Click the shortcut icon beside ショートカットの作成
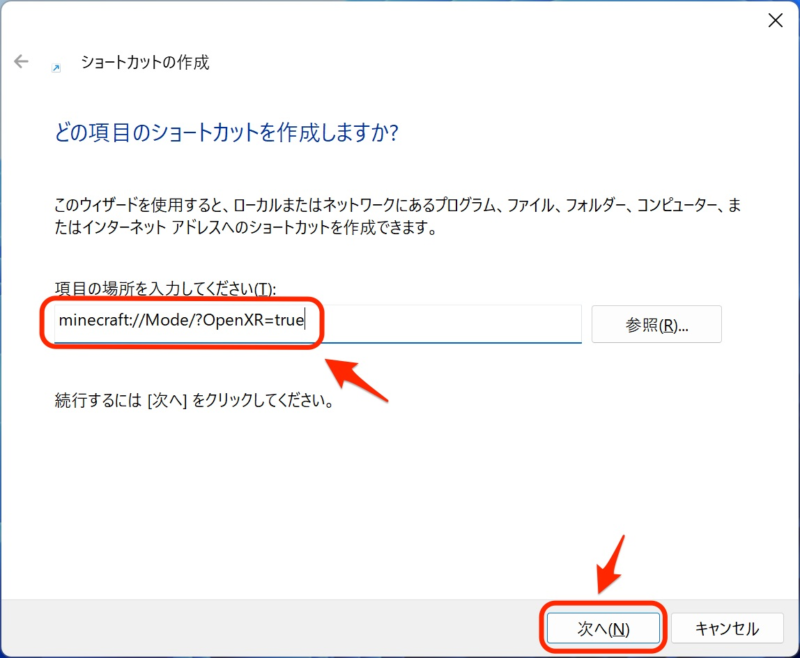800x658 pixels. [56, 67]
